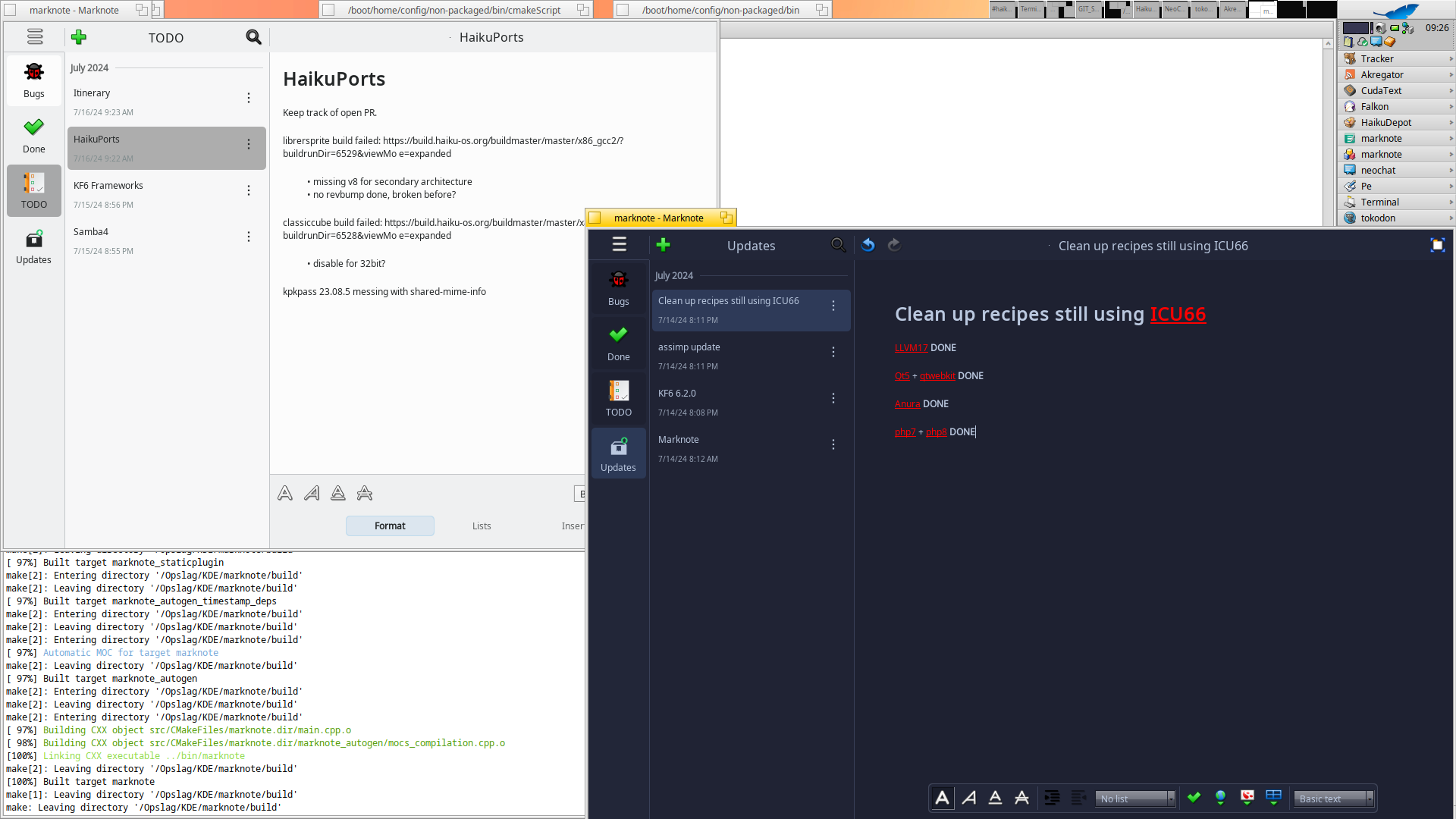Viewport: 1456px width, 819px height.
Task: Open the assimp update note
Action: [751, 356]
